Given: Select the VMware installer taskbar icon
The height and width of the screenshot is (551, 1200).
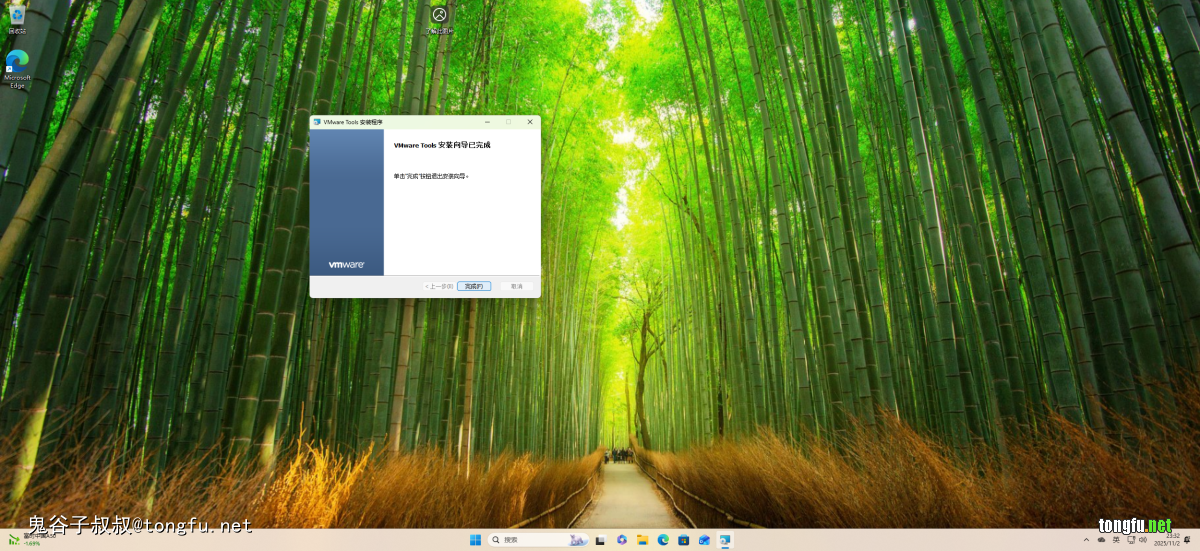Looking at the screenshot, I should click(726, 540).
